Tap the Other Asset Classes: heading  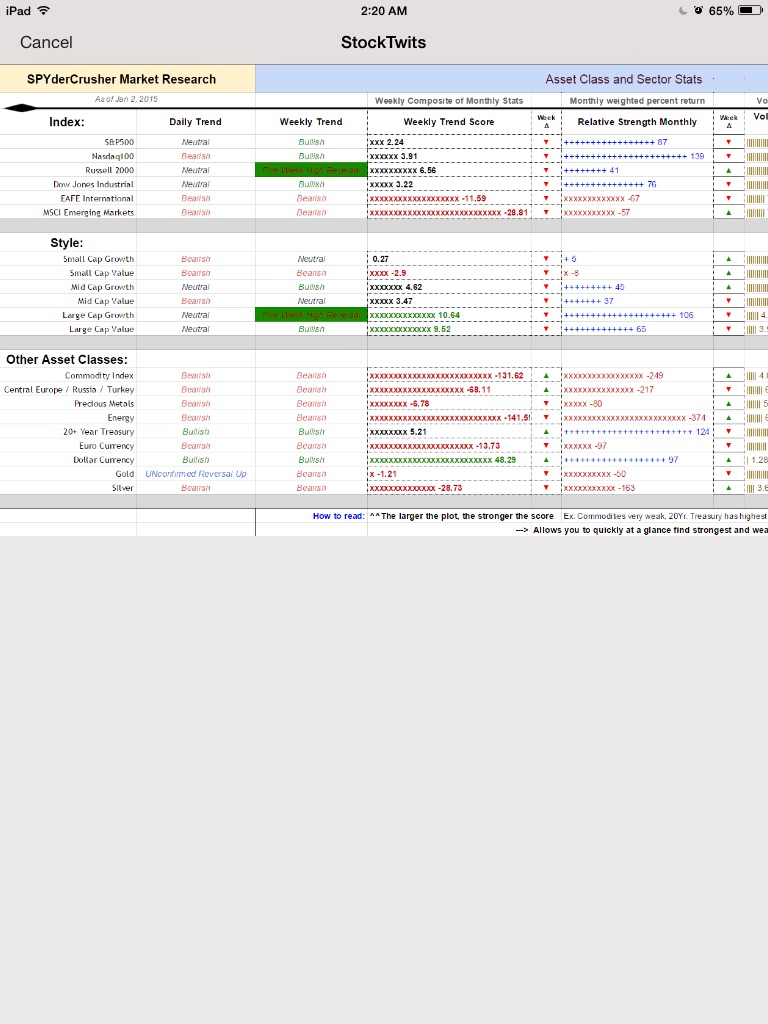[x=67, y=360]
